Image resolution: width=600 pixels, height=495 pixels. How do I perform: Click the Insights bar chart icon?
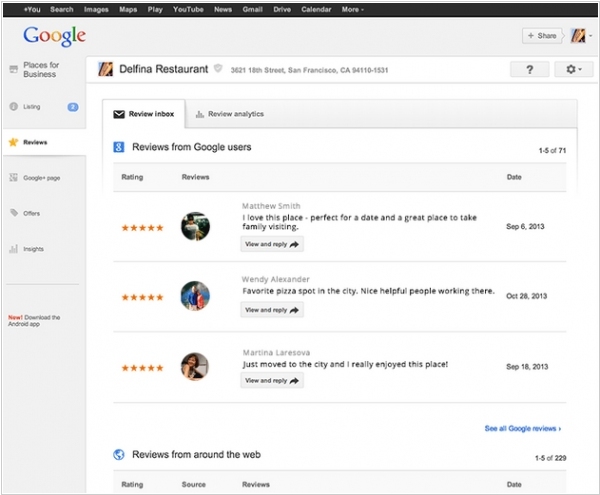(x=13, y=249)
